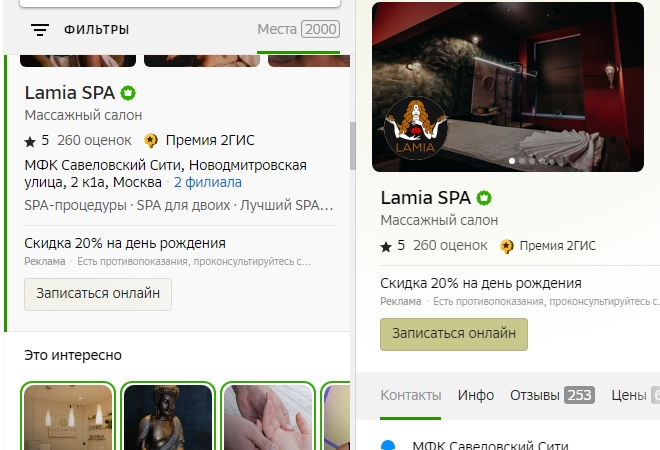Open the filters icon
This screenshot has height=450, width=660.
click(x=40, y=30)
